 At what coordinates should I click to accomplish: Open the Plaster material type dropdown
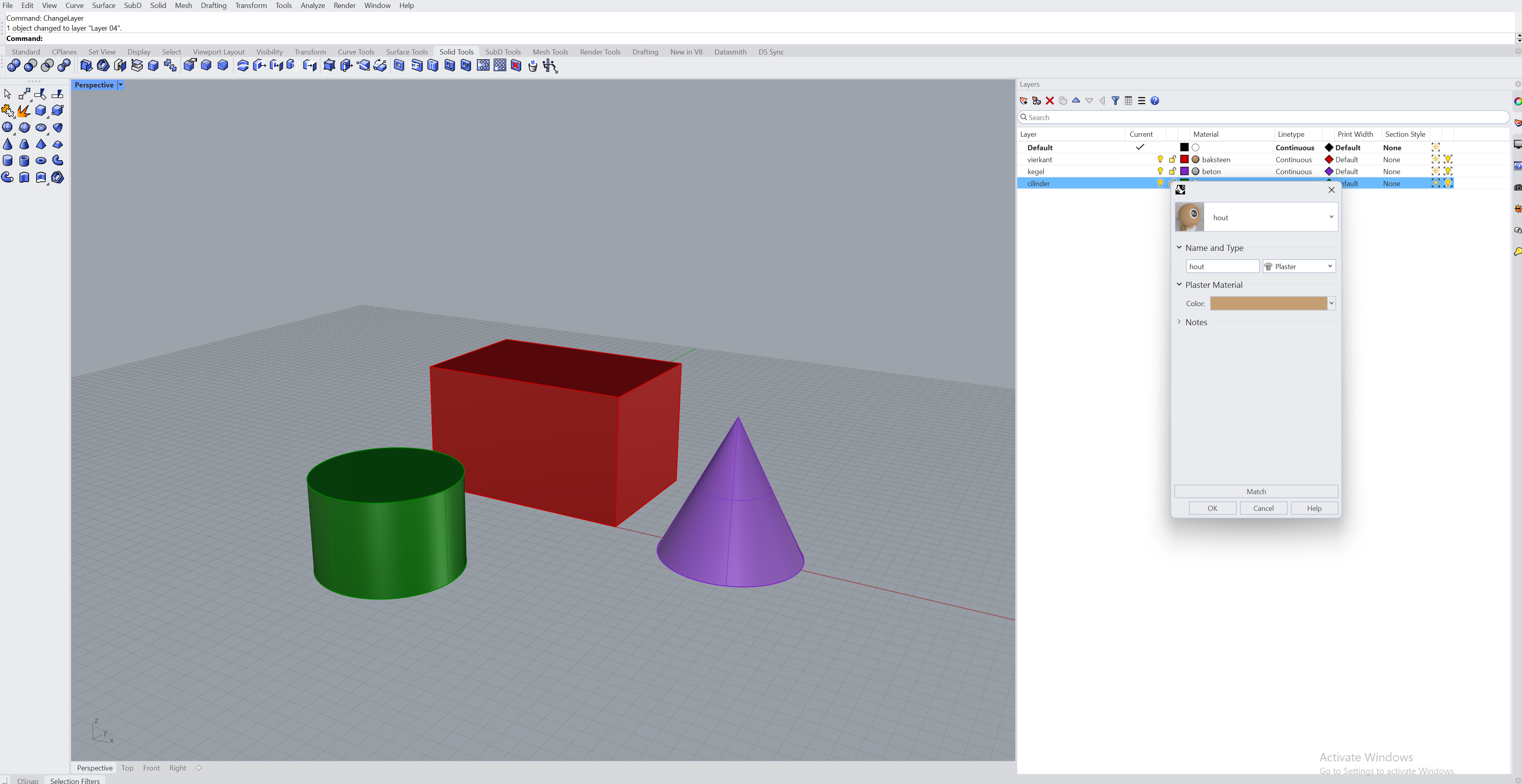click(1299, 266)
